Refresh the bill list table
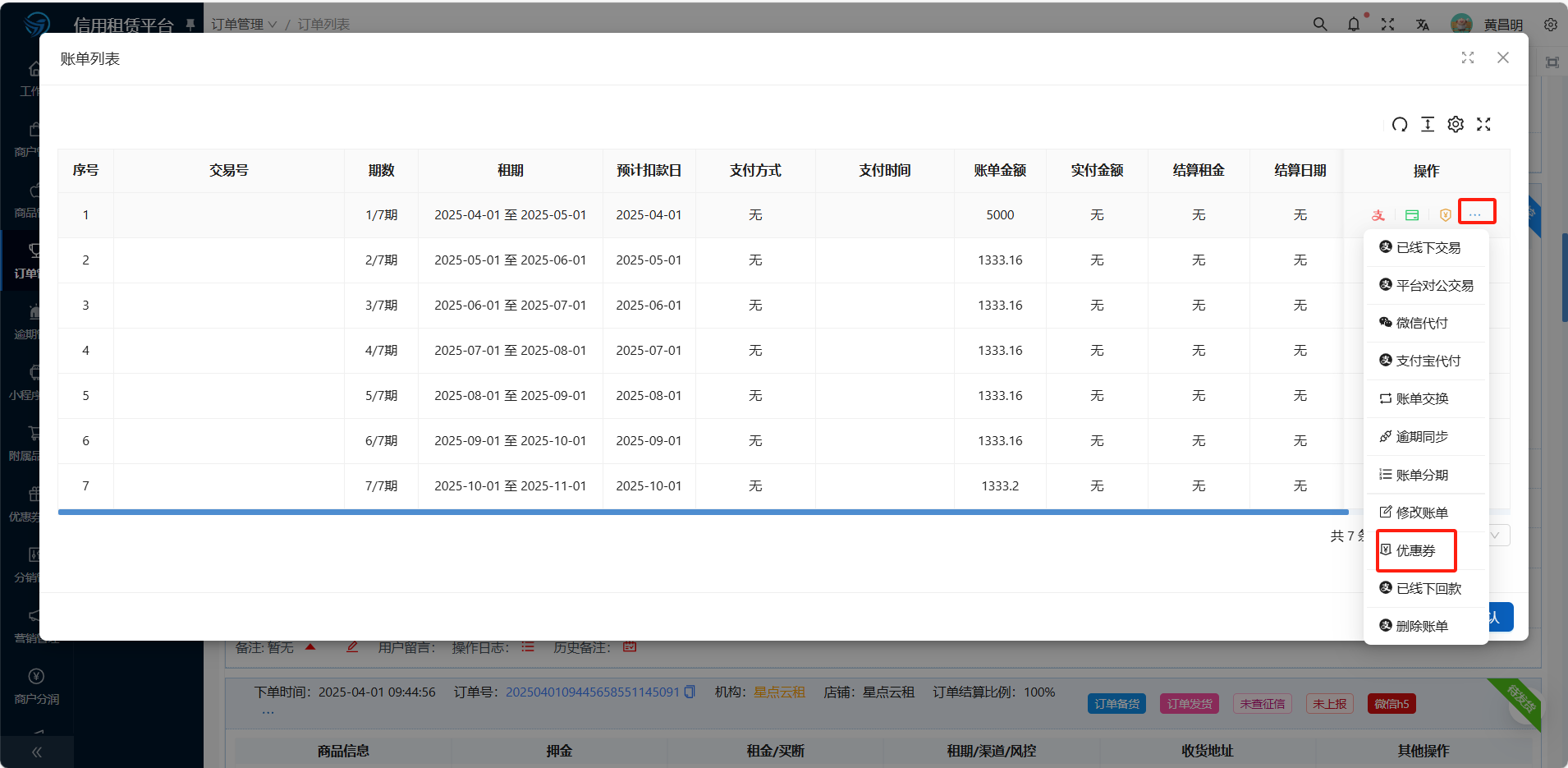The height and width of the screenshot is (768, 1568). pyautogui.click(x=1400, y=124)
